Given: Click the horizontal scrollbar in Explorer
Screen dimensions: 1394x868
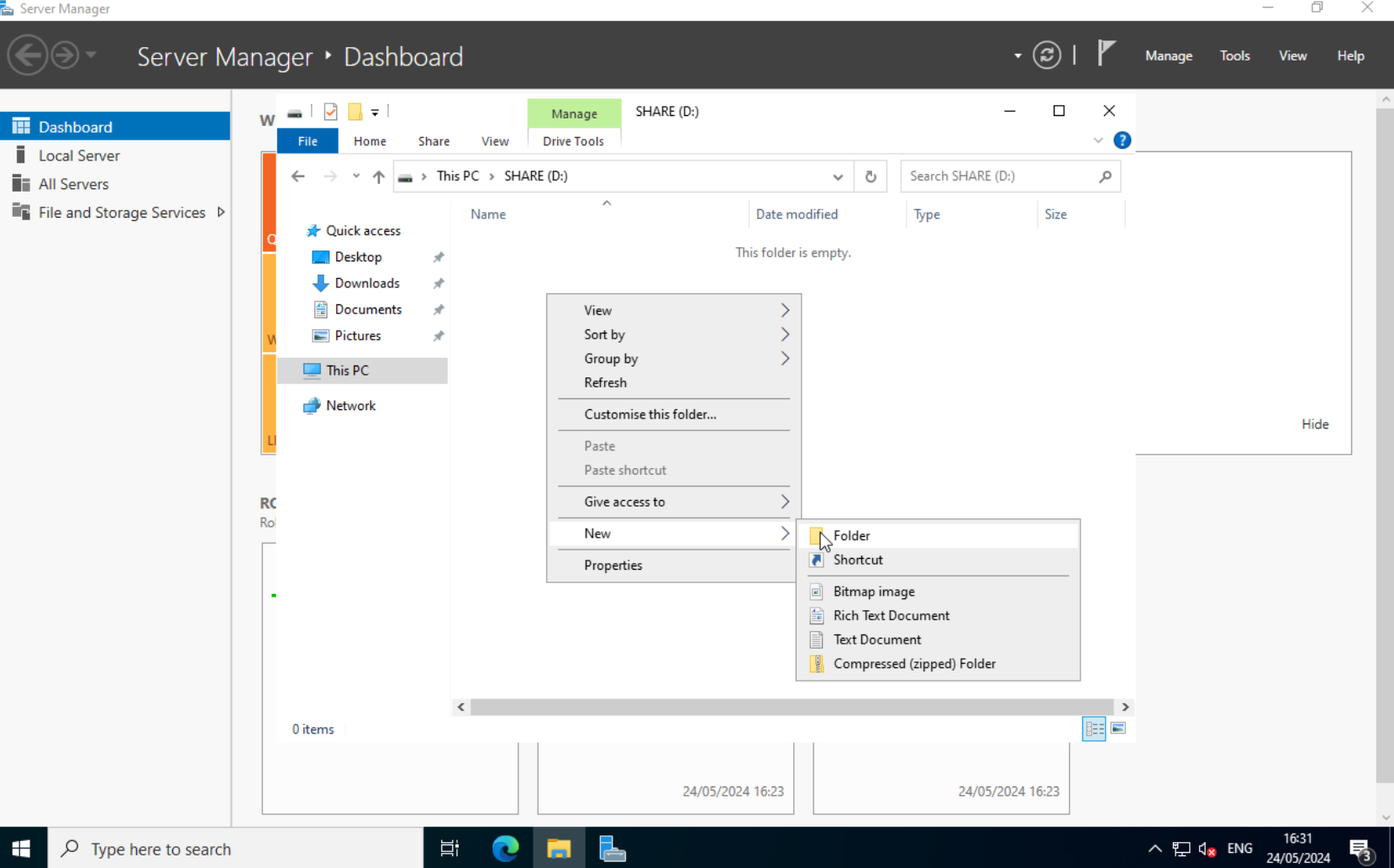Looking at the screenshot, I should tap(792, 707).
